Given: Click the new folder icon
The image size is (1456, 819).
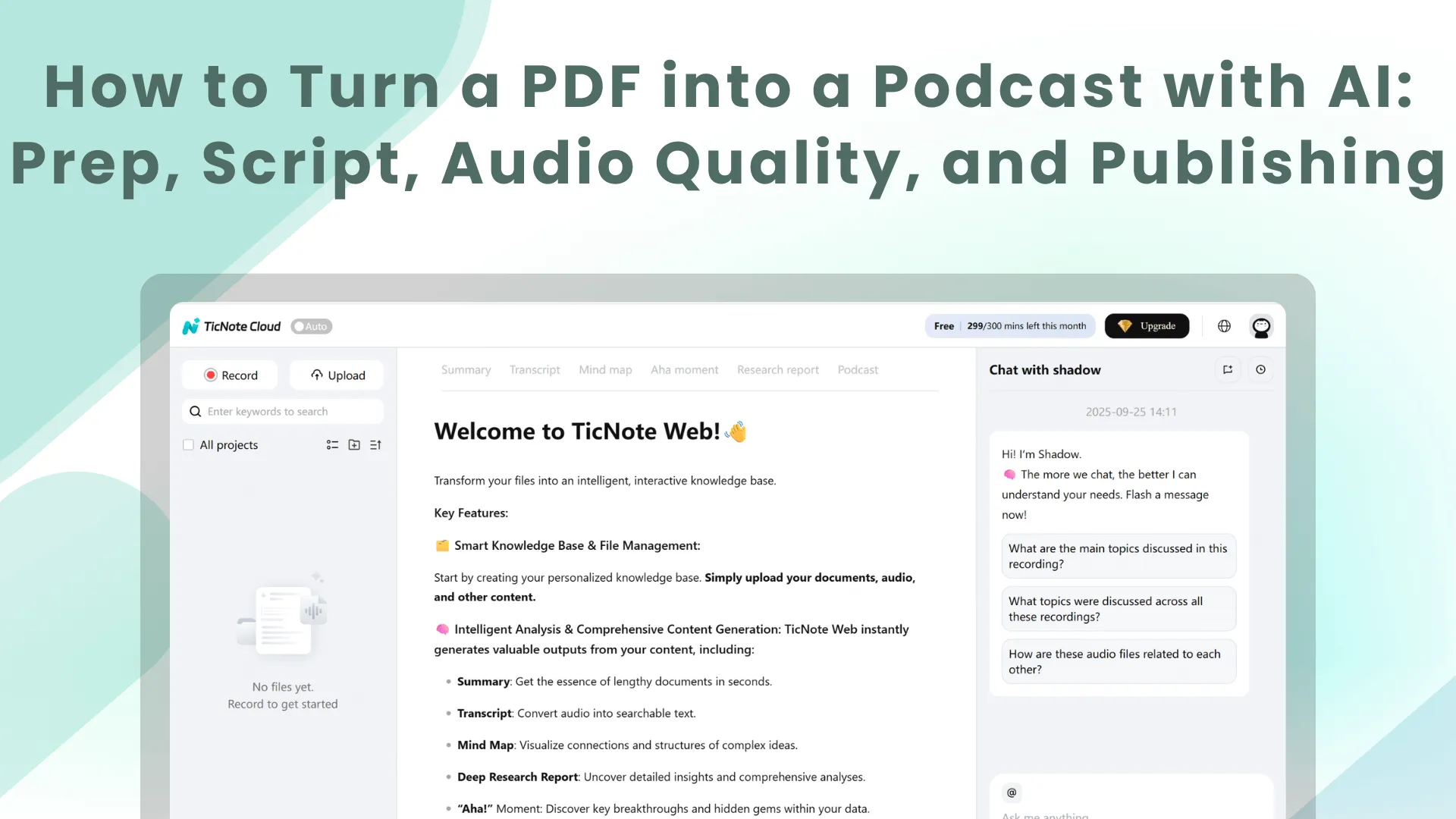Looking at the screenshot, I should [x=354, y=445].
